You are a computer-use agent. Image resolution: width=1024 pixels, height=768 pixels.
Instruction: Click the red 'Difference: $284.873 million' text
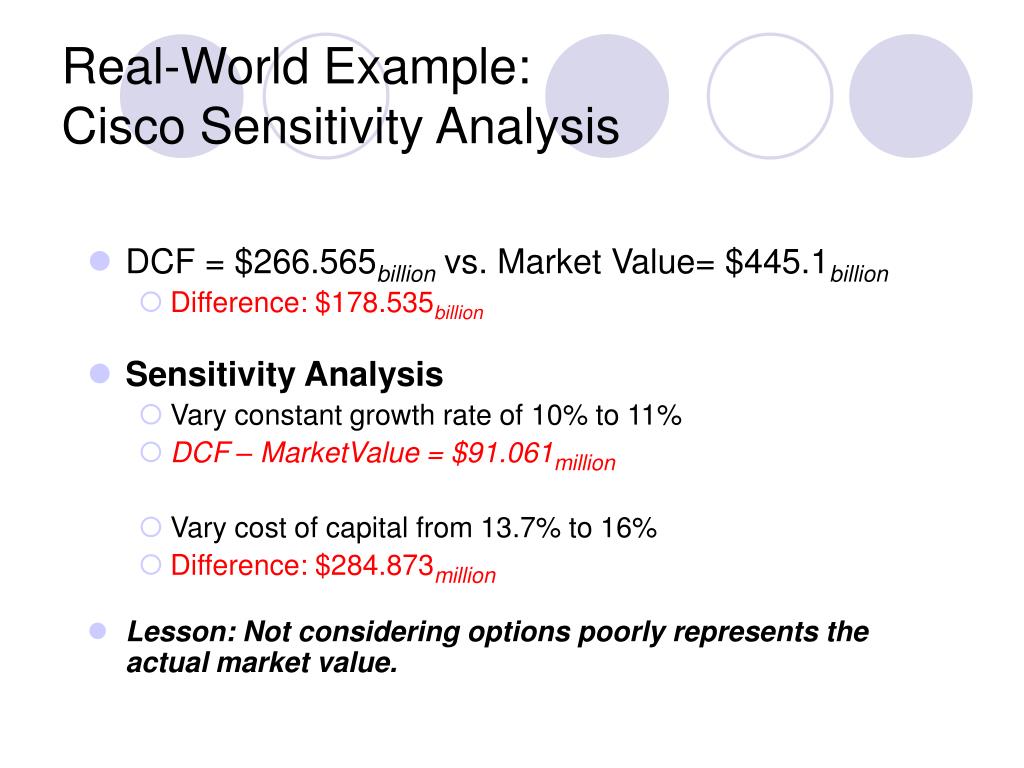point(333,568)
